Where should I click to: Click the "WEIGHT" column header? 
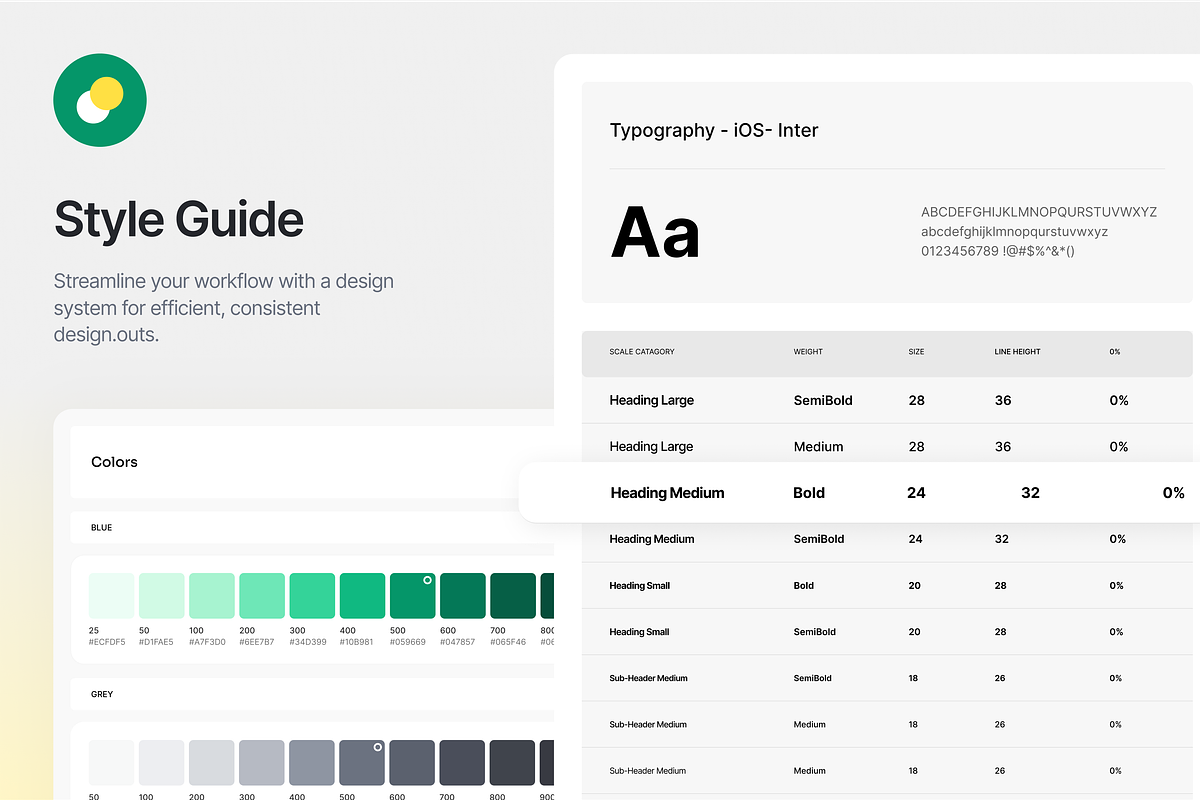(x=808, y=352)
